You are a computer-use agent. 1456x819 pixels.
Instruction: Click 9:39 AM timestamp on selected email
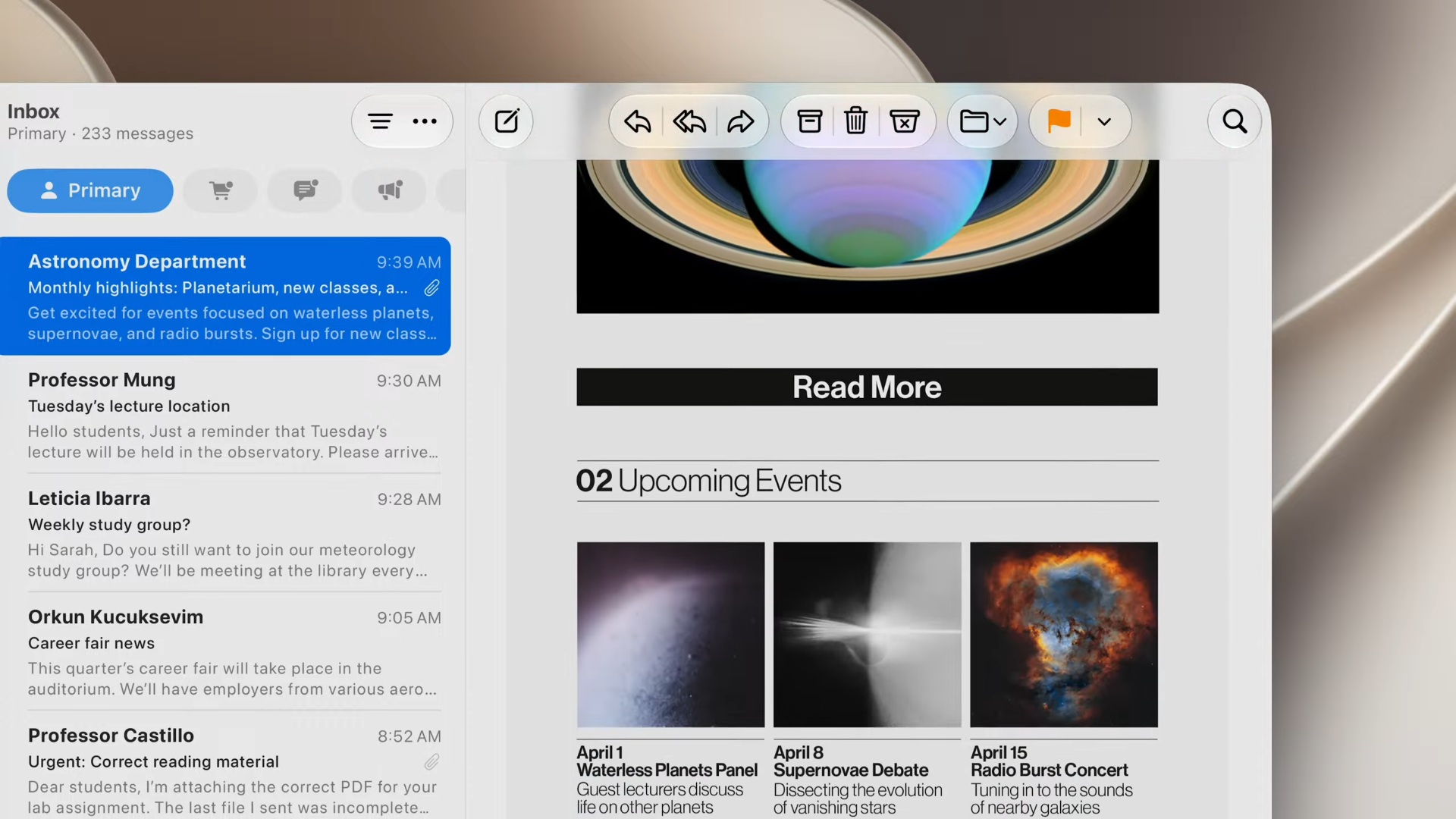[409, 262]
